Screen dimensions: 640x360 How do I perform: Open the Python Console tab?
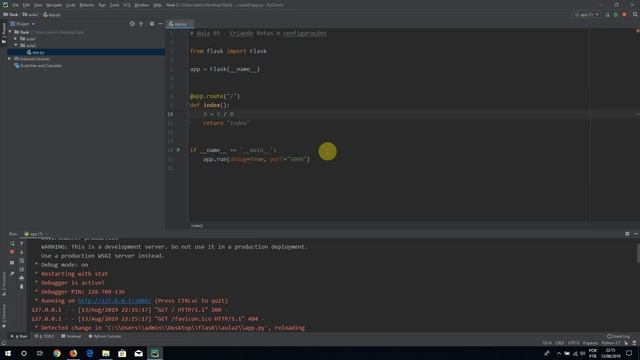tap(105, 336)
